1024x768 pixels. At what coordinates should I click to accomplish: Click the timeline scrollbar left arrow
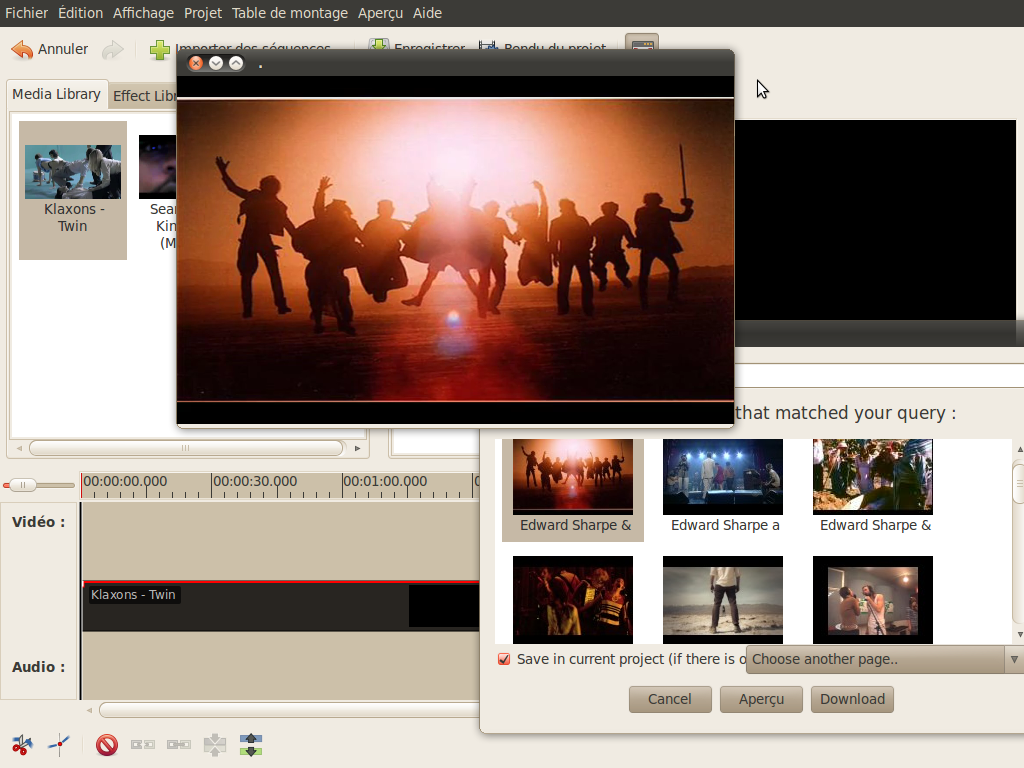tap(89, 710)
